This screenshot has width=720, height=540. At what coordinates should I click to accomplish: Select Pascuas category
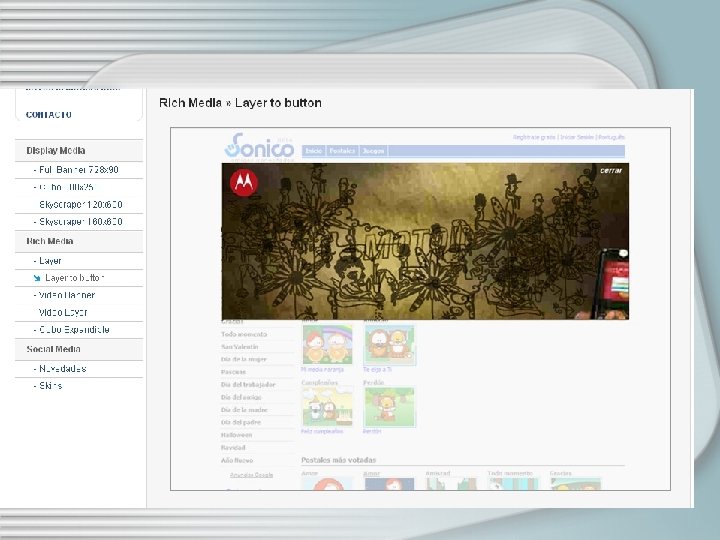[233, 372]
